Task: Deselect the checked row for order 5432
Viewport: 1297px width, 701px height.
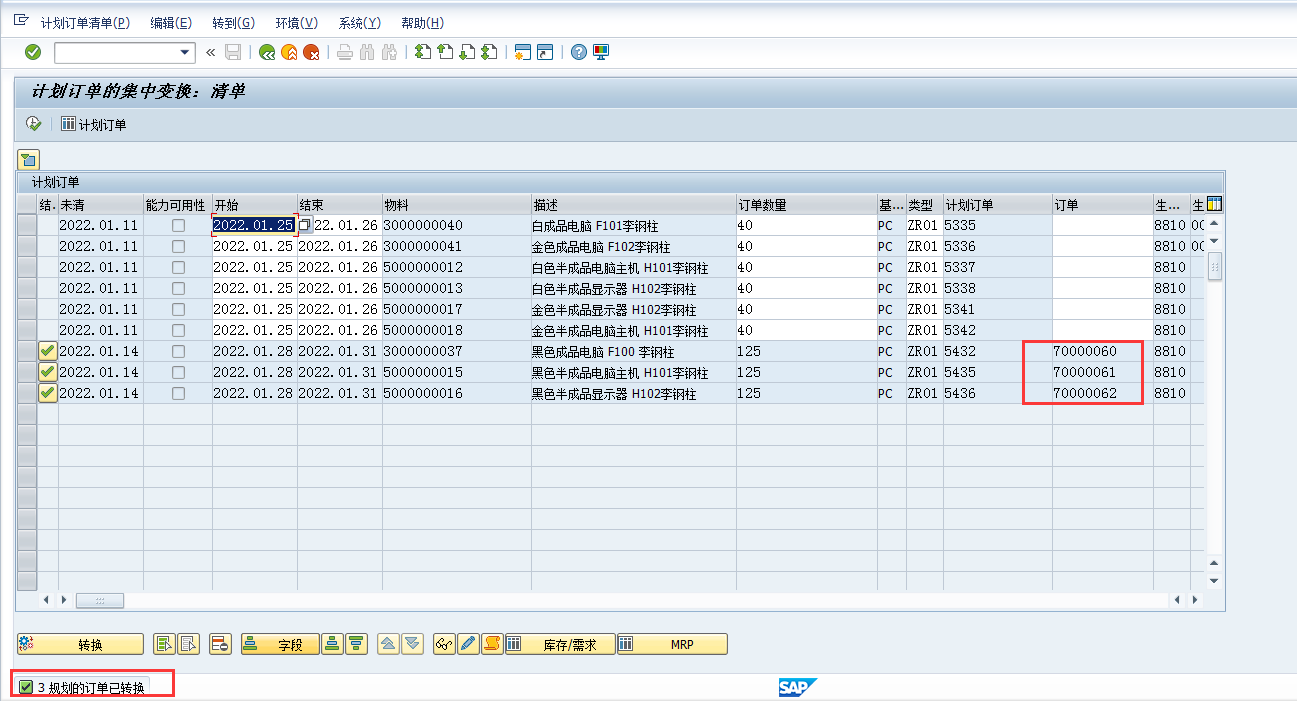Action: (47, 351)
